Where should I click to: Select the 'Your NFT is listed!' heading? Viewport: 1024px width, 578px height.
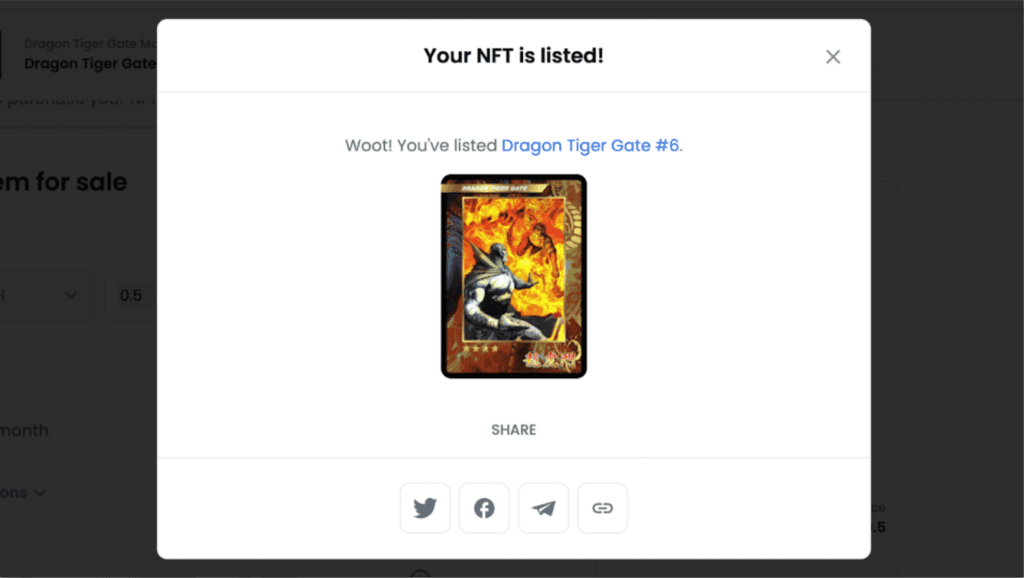514,56
